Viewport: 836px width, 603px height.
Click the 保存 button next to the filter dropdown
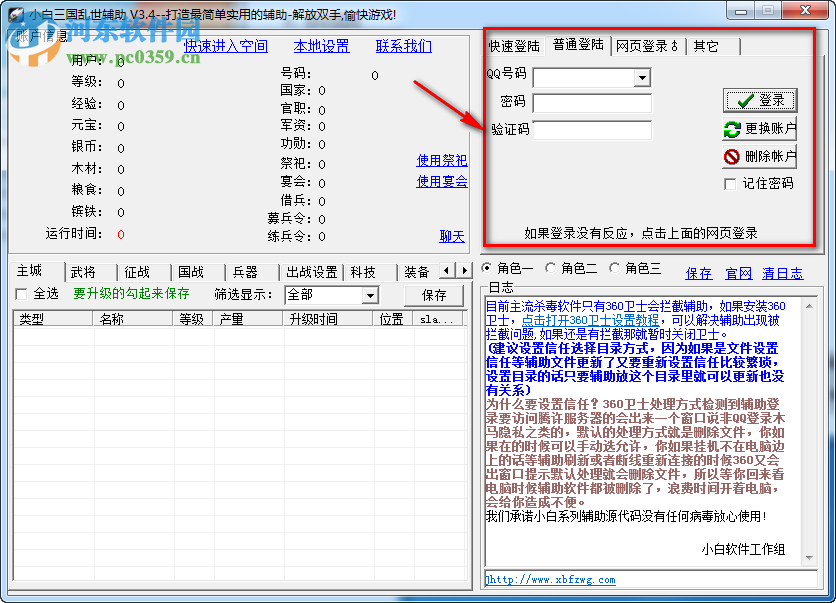point(434,295)
